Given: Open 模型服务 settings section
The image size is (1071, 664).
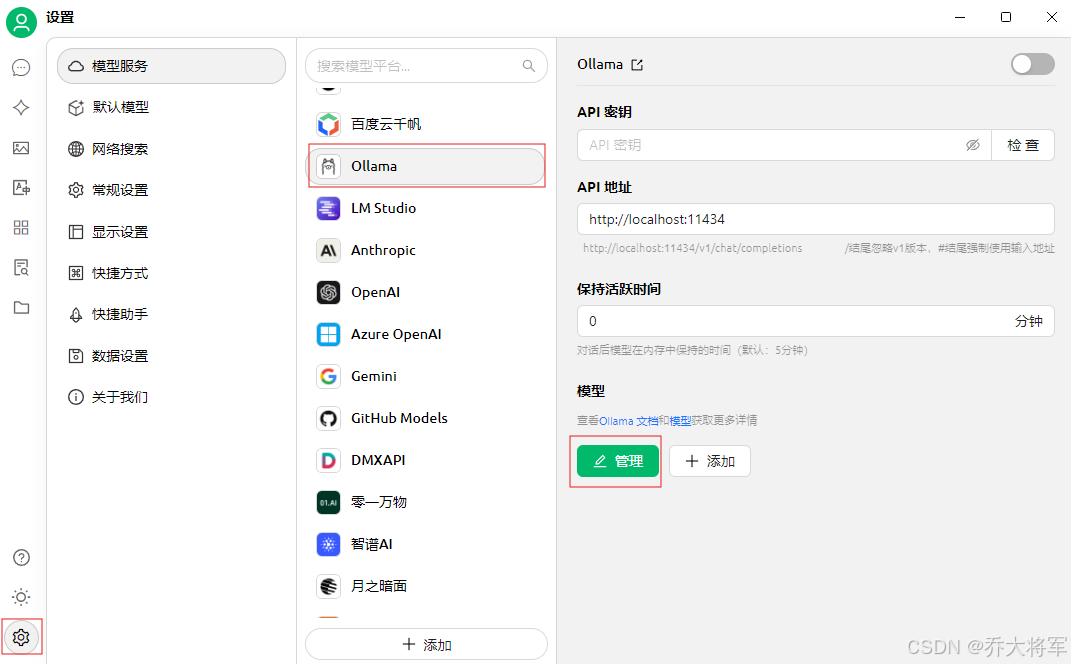Looking at the screenshot, I should tap(171, 66).
